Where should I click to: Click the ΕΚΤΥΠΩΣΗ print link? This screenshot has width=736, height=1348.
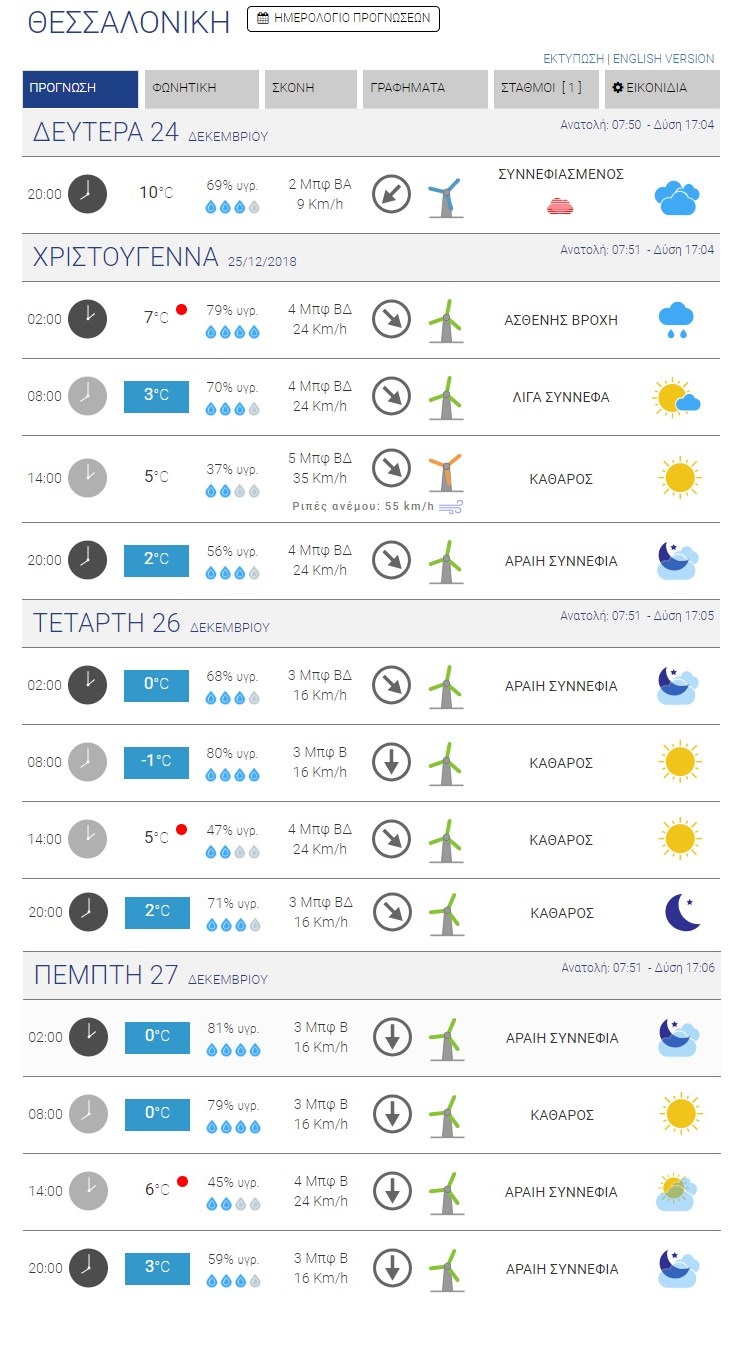(574, 59)
